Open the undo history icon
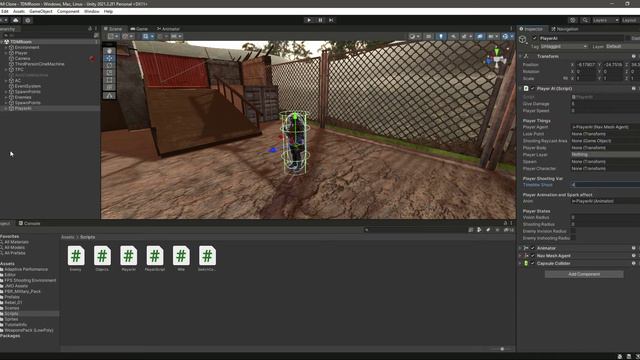 573,20
